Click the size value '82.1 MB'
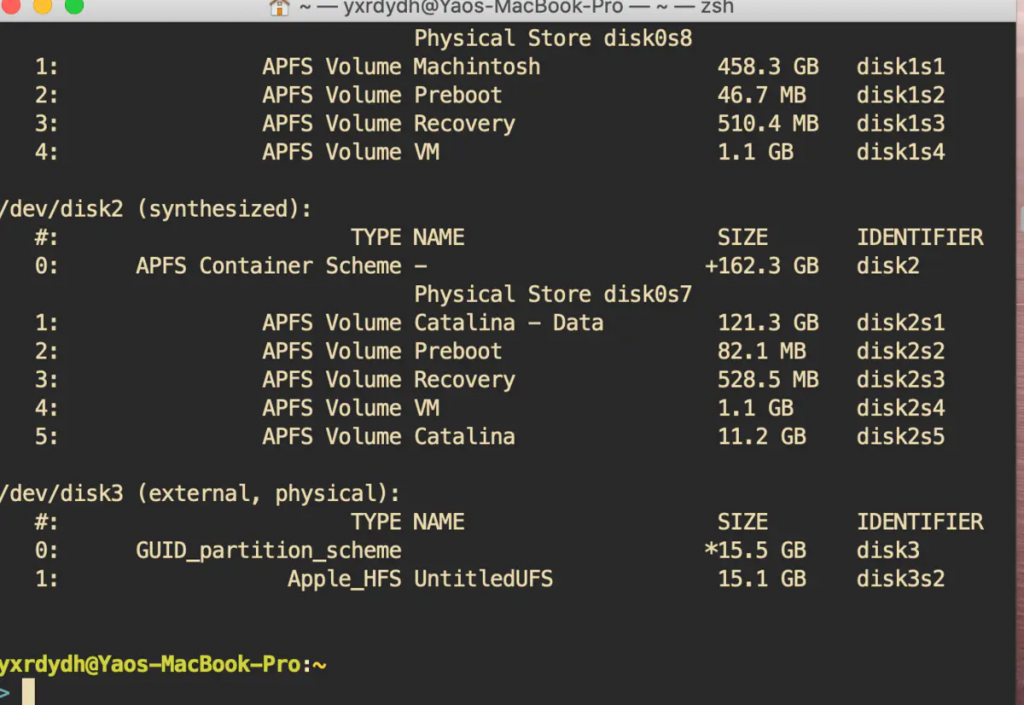 coord(762,351)
